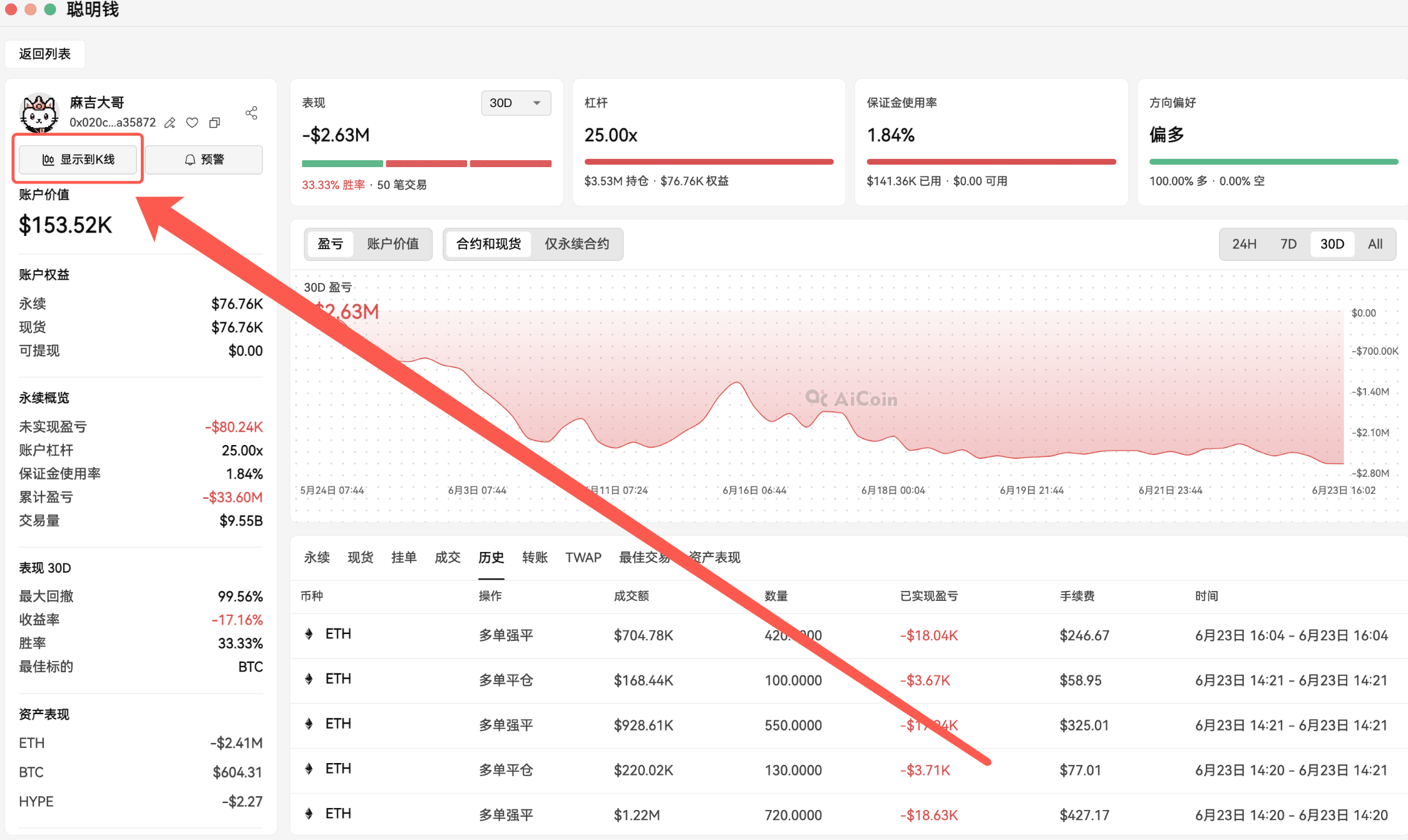Switch chart to 盈亏 view
Screen dimensions: 1408x840
(331, 244)
